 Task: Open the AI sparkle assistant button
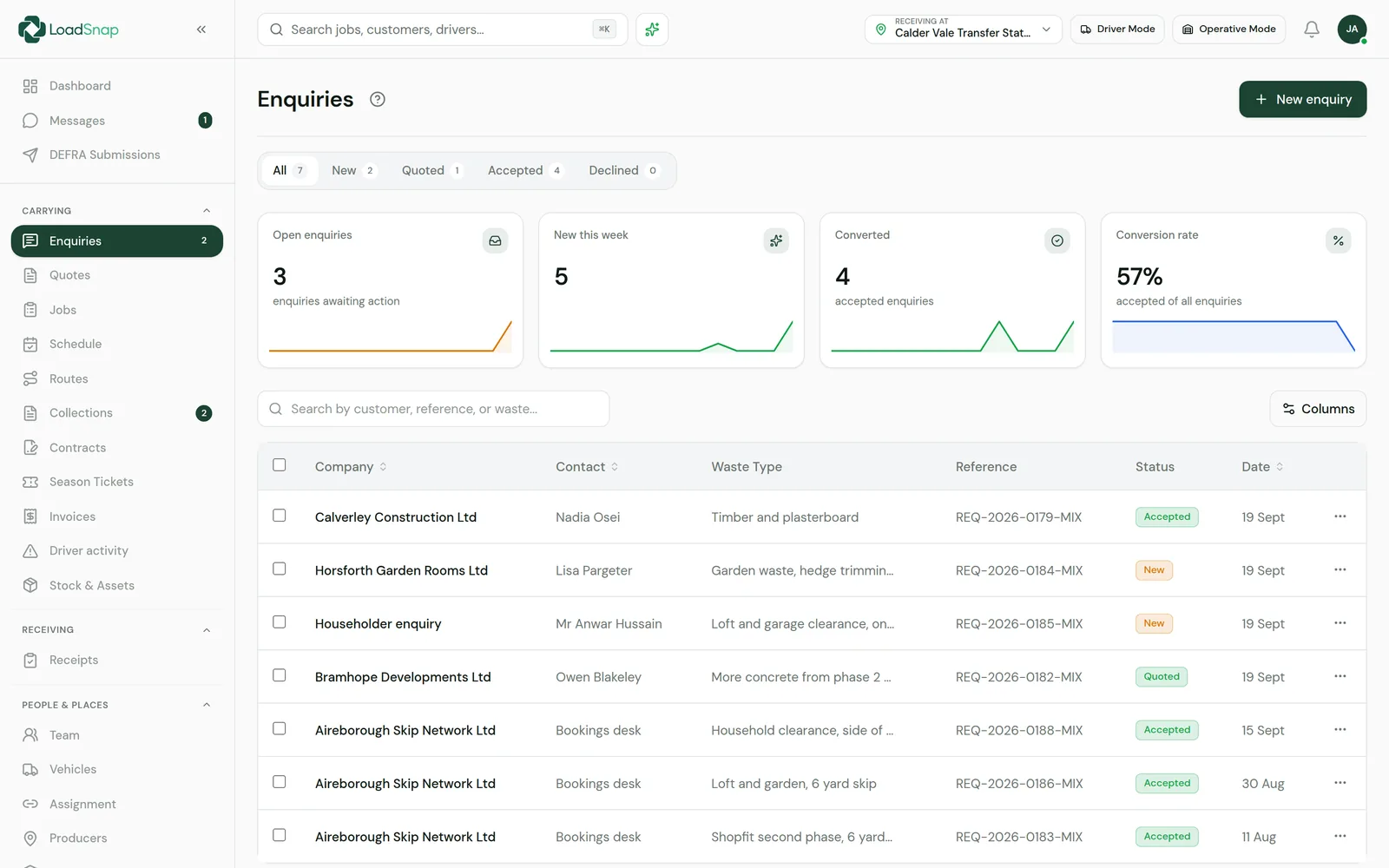pos(652,30)
